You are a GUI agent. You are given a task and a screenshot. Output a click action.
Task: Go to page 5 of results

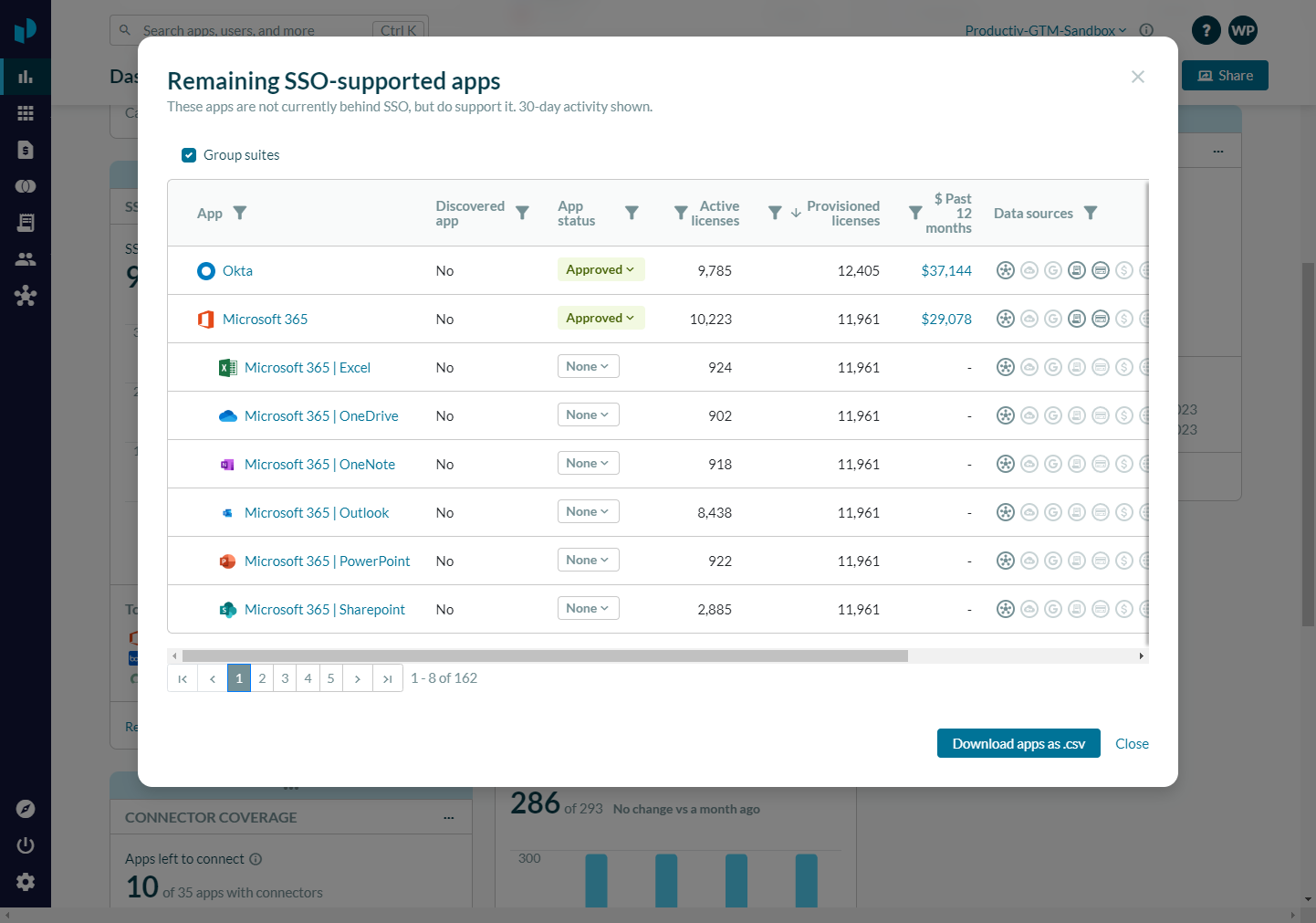(330, 678)
